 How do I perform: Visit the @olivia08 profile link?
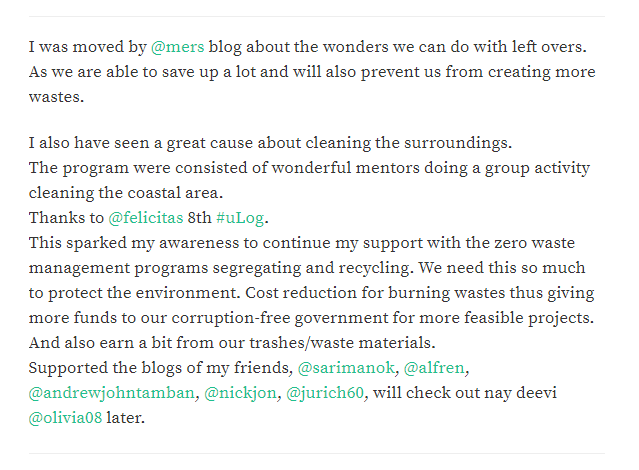point(65,418)
